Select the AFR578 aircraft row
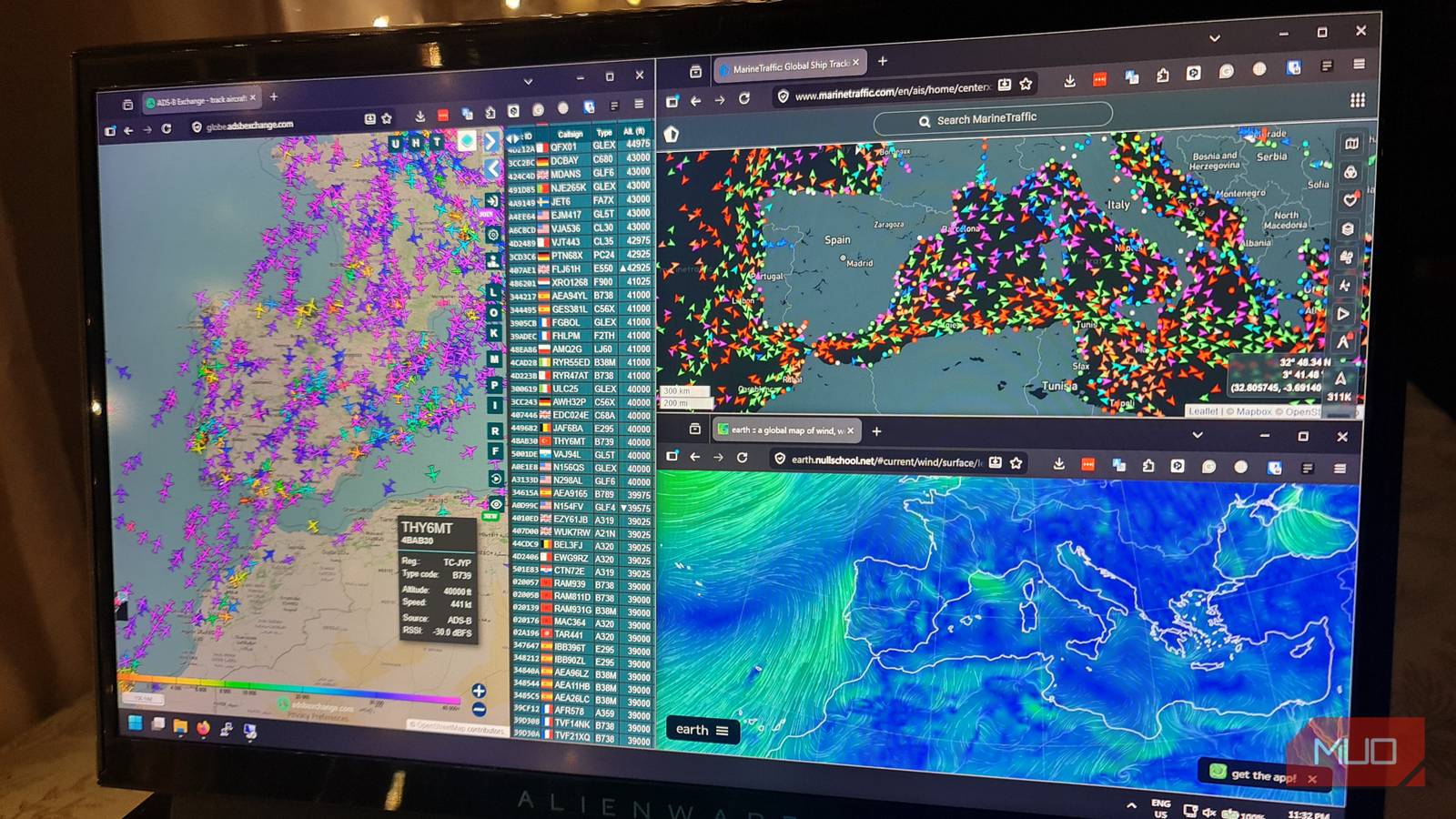 [582, 711]
